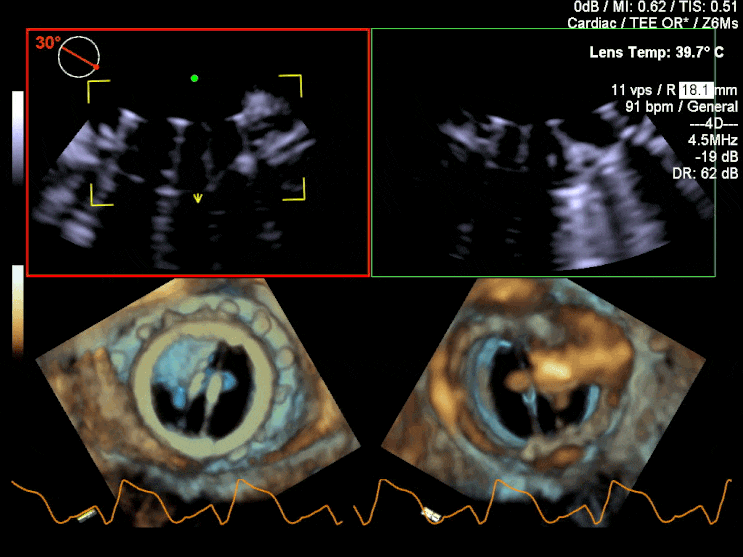743x557 pixels.
Task: Click the bottom-right yellow ROI corner bracket
Action: click(294, 190)
